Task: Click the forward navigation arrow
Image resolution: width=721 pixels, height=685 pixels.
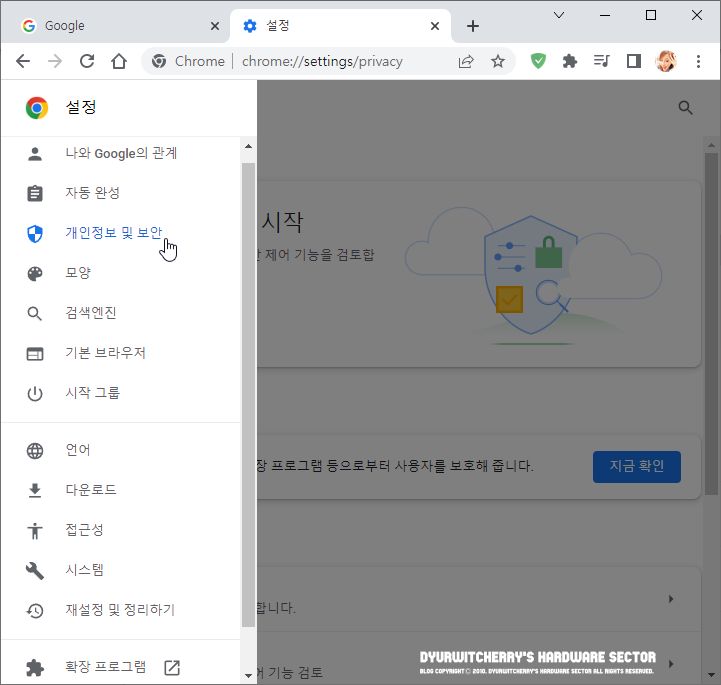Action: 55,61
